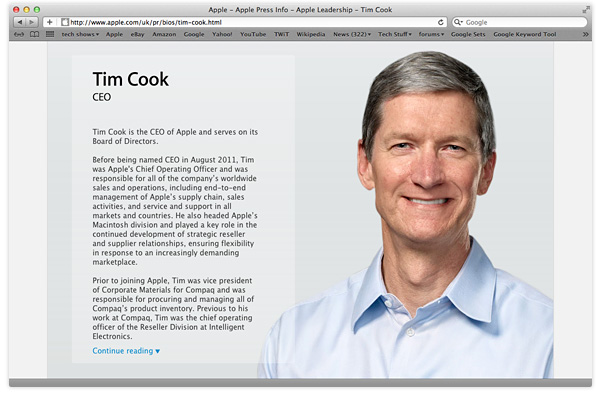Expand the forums bookmarks folder
Viewport: 596px width, 396px height.
431,34
